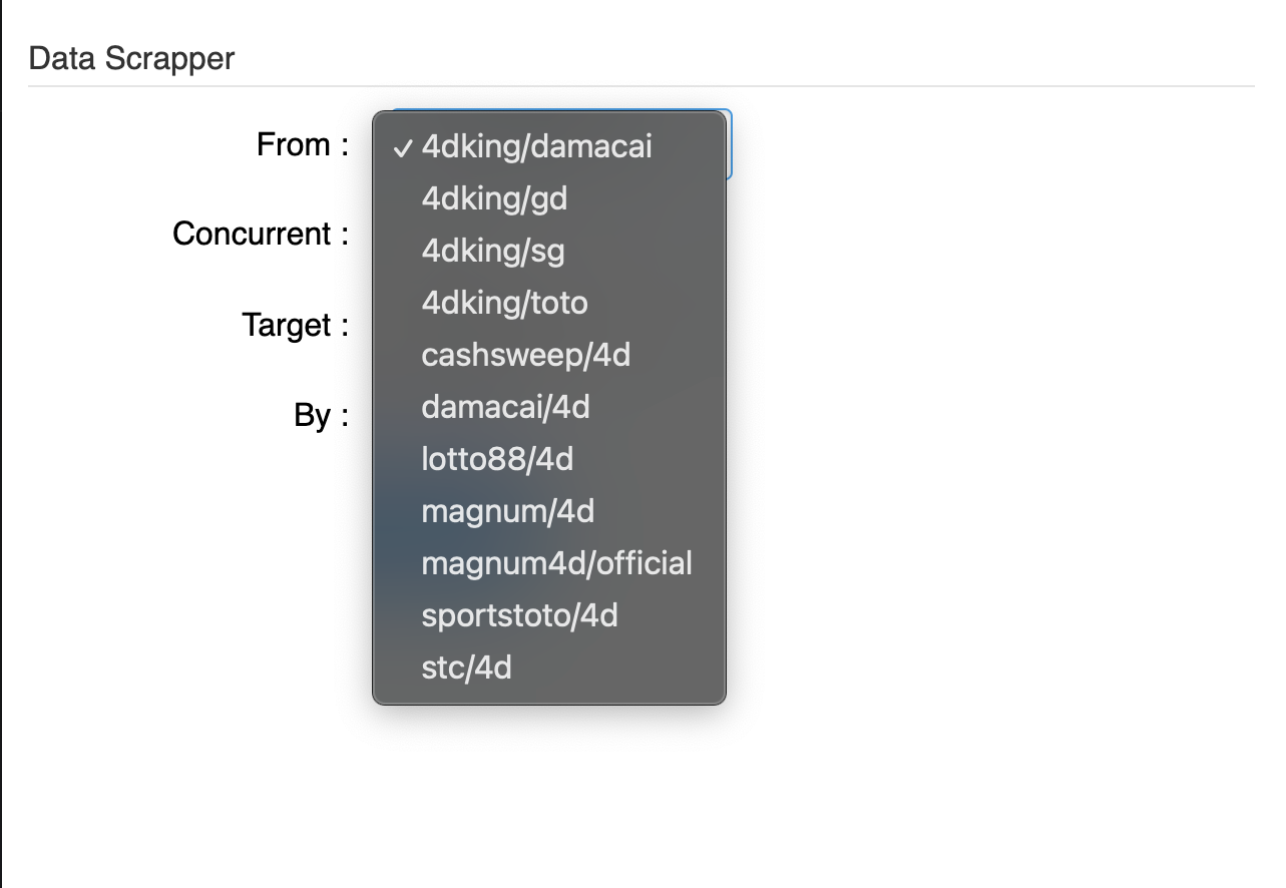Keep the currently selected 4dking/damacai option
Screen dimensions: 1286x888
tap(549, 147)
